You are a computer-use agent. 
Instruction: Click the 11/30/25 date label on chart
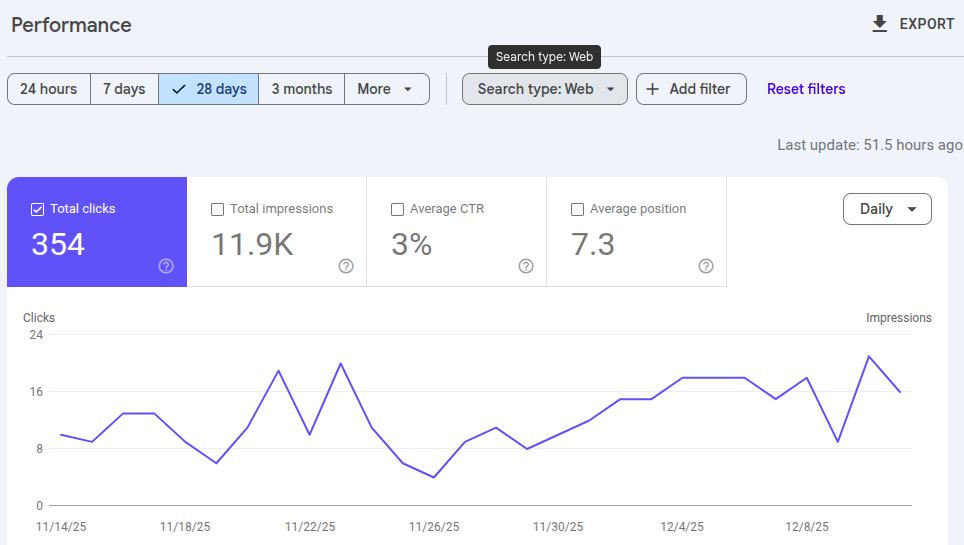558,527
